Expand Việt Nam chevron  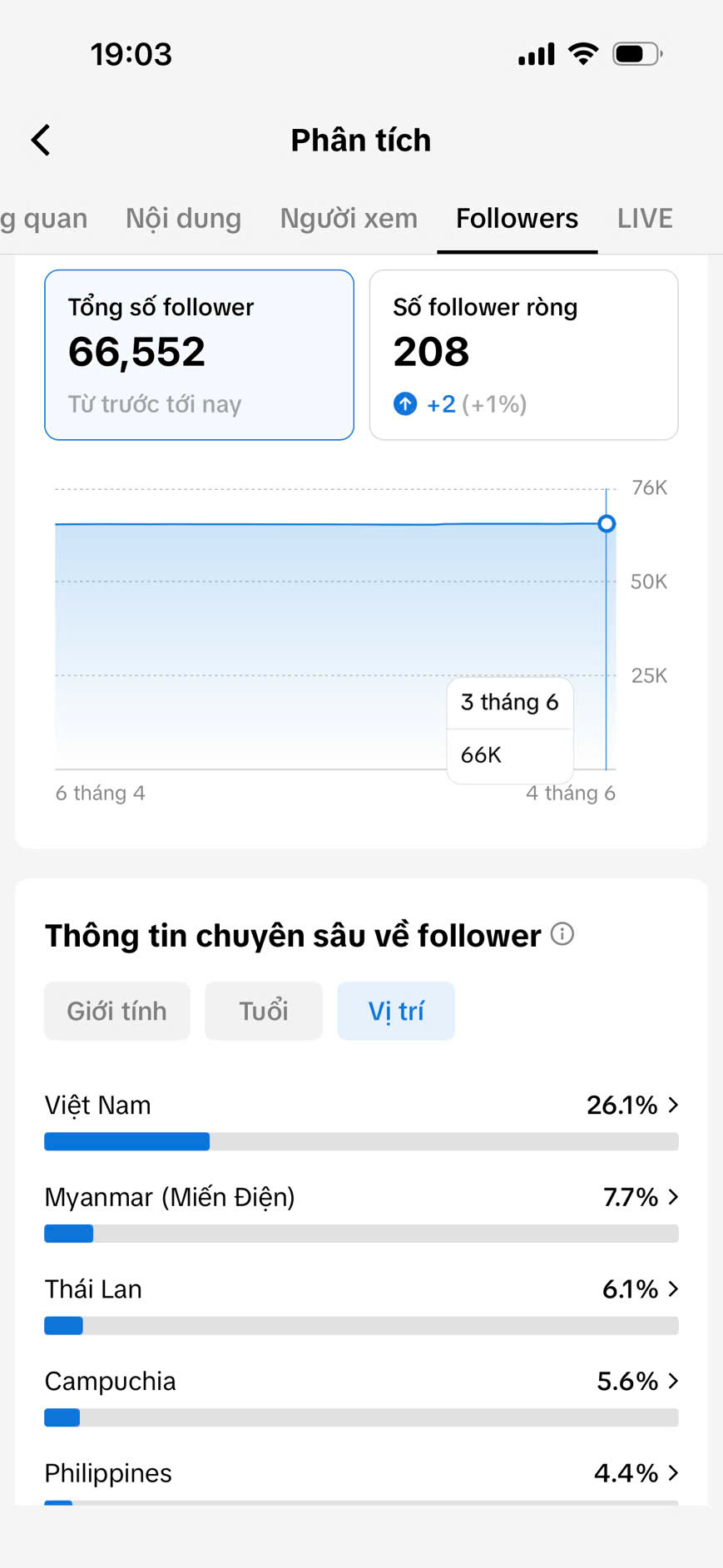pyautogui.click(x=673, y=1105)
